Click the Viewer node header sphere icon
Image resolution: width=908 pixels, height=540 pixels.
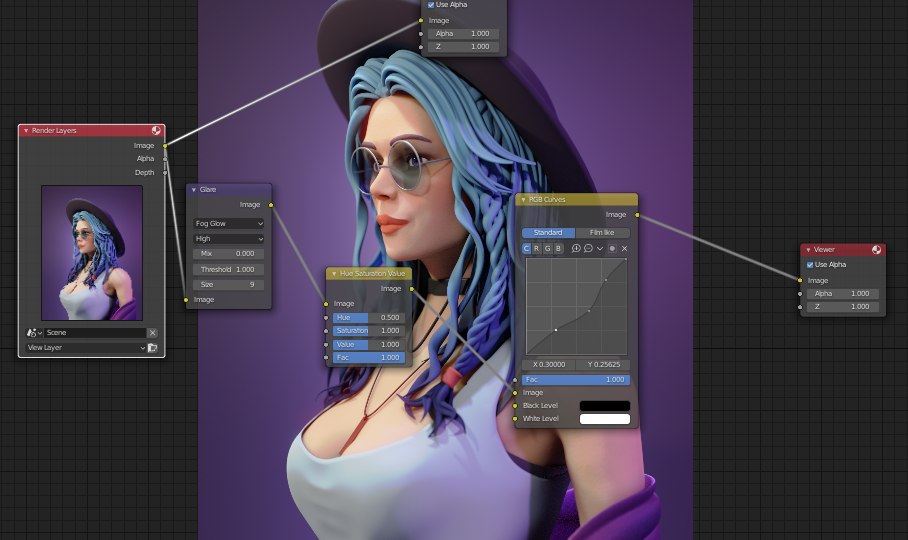coord(876,249)
